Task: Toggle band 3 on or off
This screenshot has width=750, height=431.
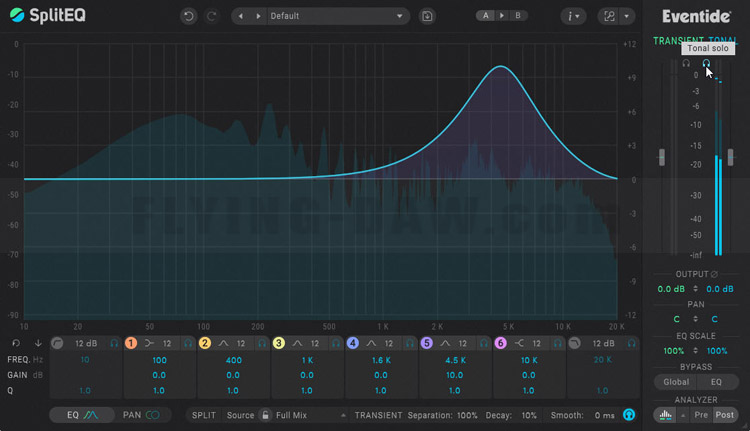Action: (278, 343)
